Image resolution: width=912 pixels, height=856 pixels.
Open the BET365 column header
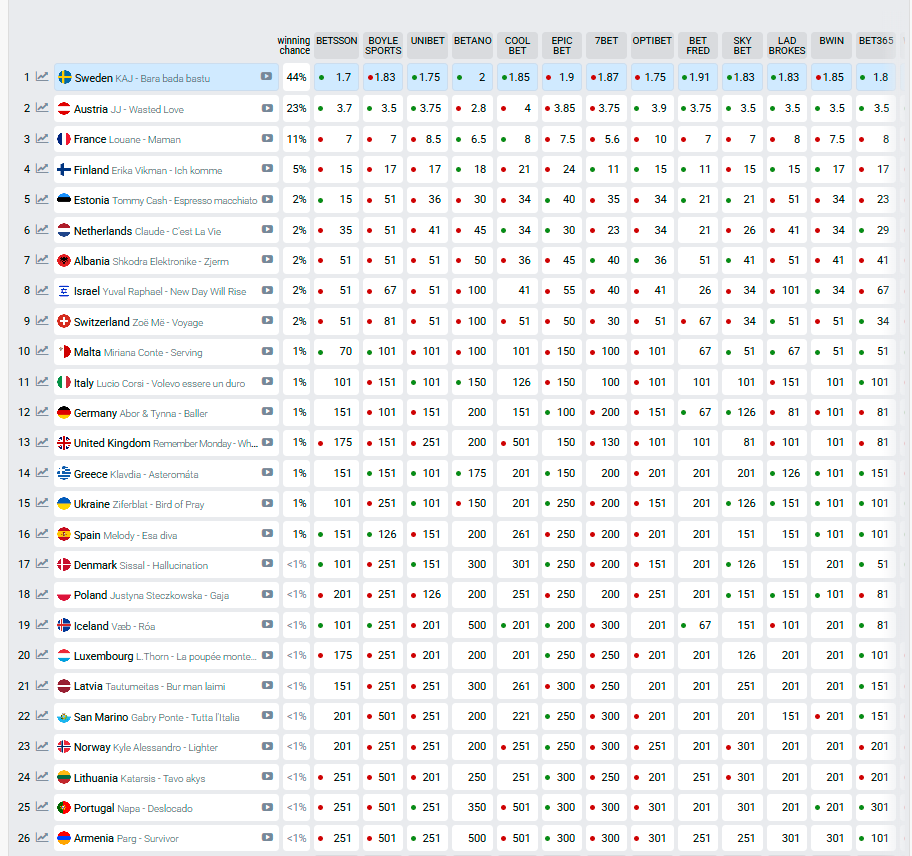point(876,45)
